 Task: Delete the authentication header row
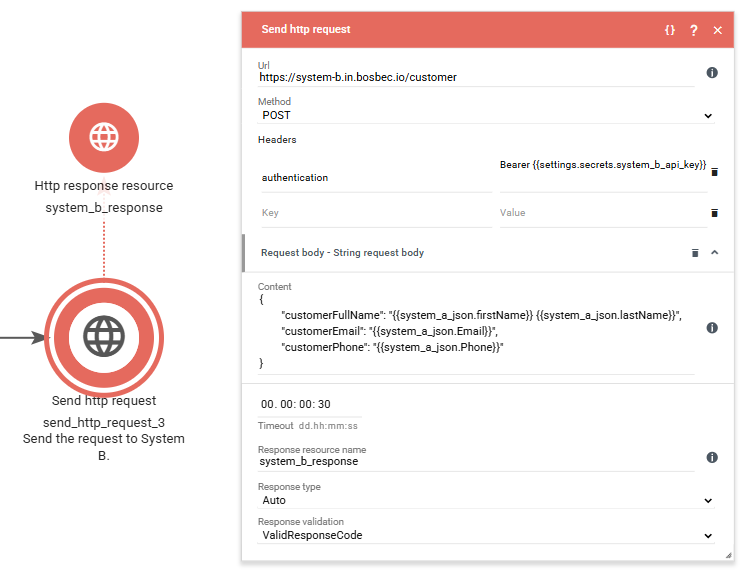coord(714,172)
